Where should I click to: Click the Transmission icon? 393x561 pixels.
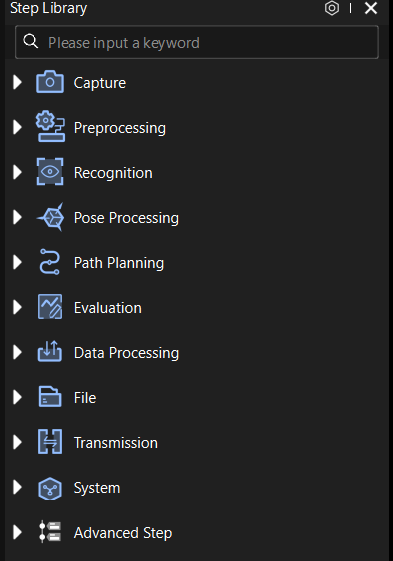point(50,442)
